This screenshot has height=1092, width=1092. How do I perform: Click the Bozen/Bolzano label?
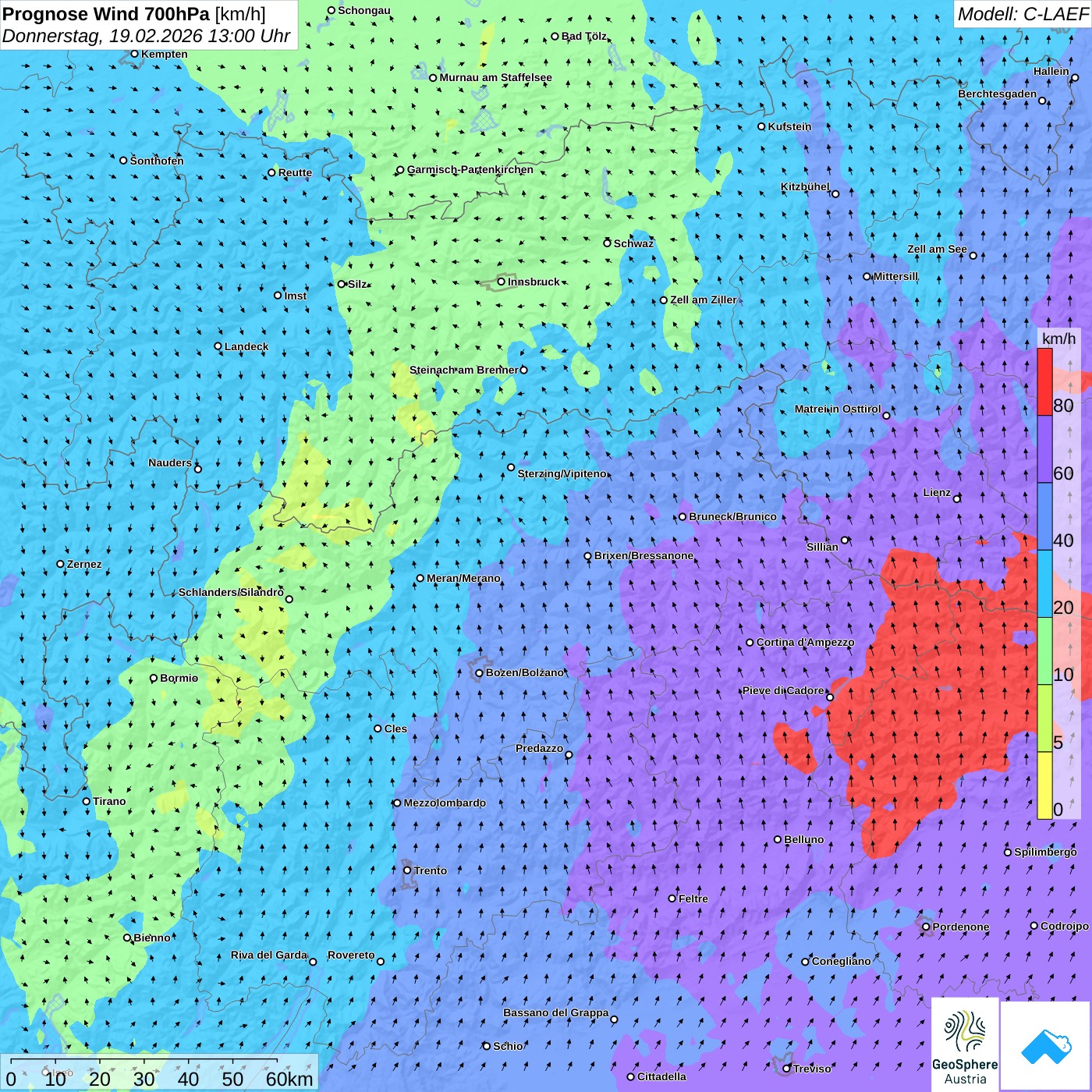click(524, 672)
